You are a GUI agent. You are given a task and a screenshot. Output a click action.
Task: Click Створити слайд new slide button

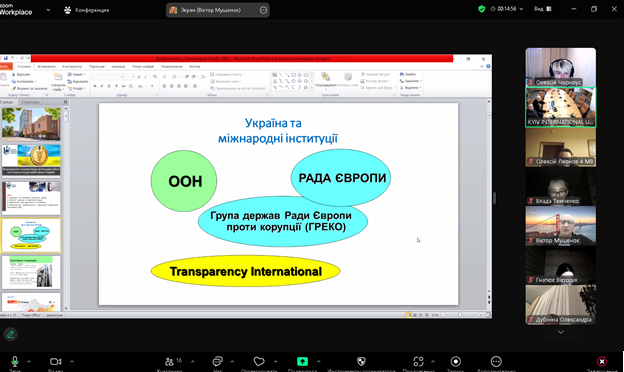58,82
